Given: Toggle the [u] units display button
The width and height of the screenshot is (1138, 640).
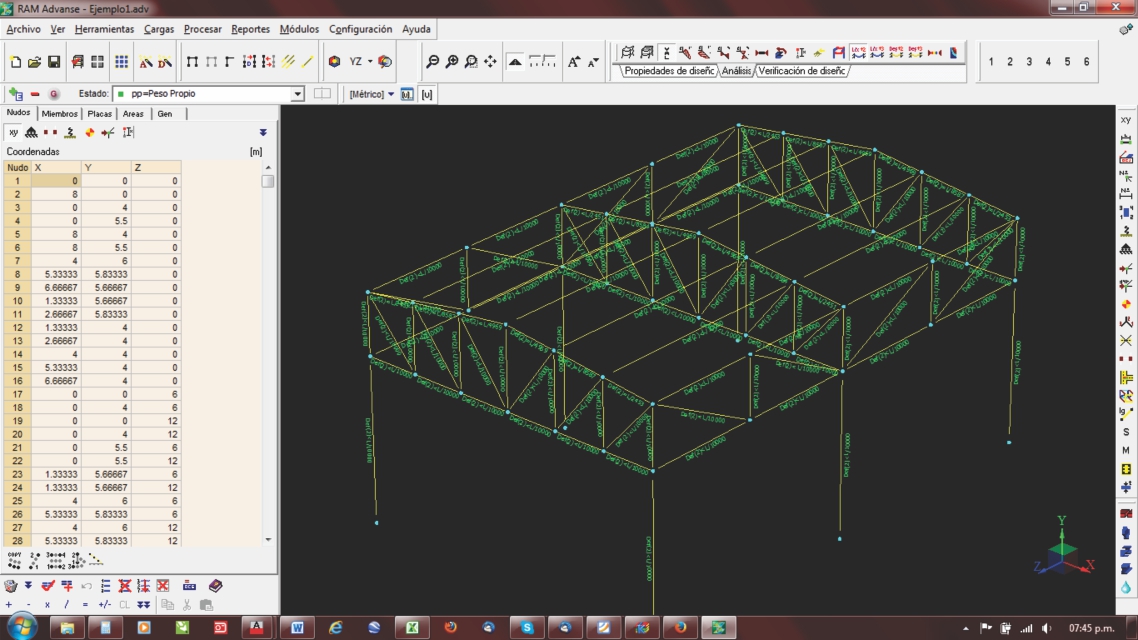Looking at the screenshot, I should 427,94.
